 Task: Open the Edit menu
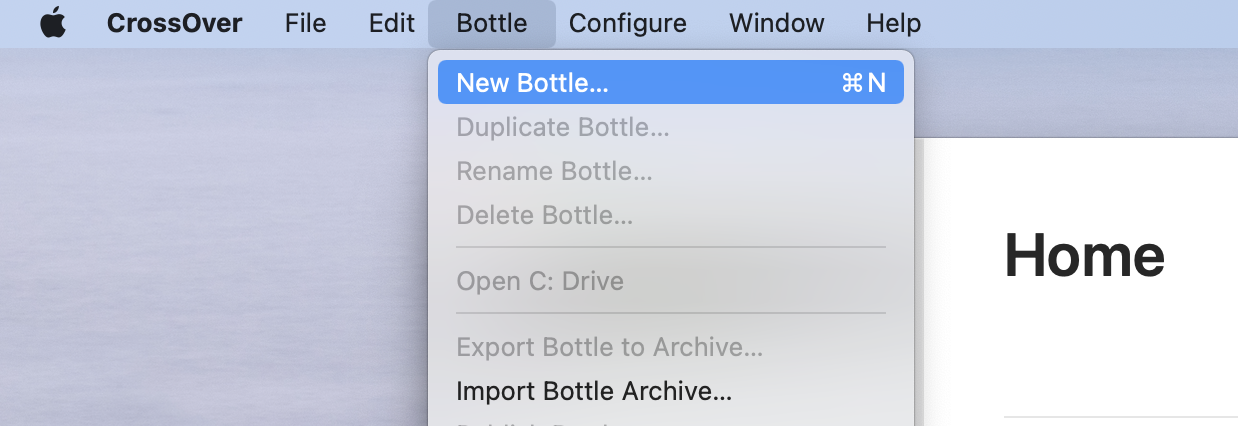391,23
